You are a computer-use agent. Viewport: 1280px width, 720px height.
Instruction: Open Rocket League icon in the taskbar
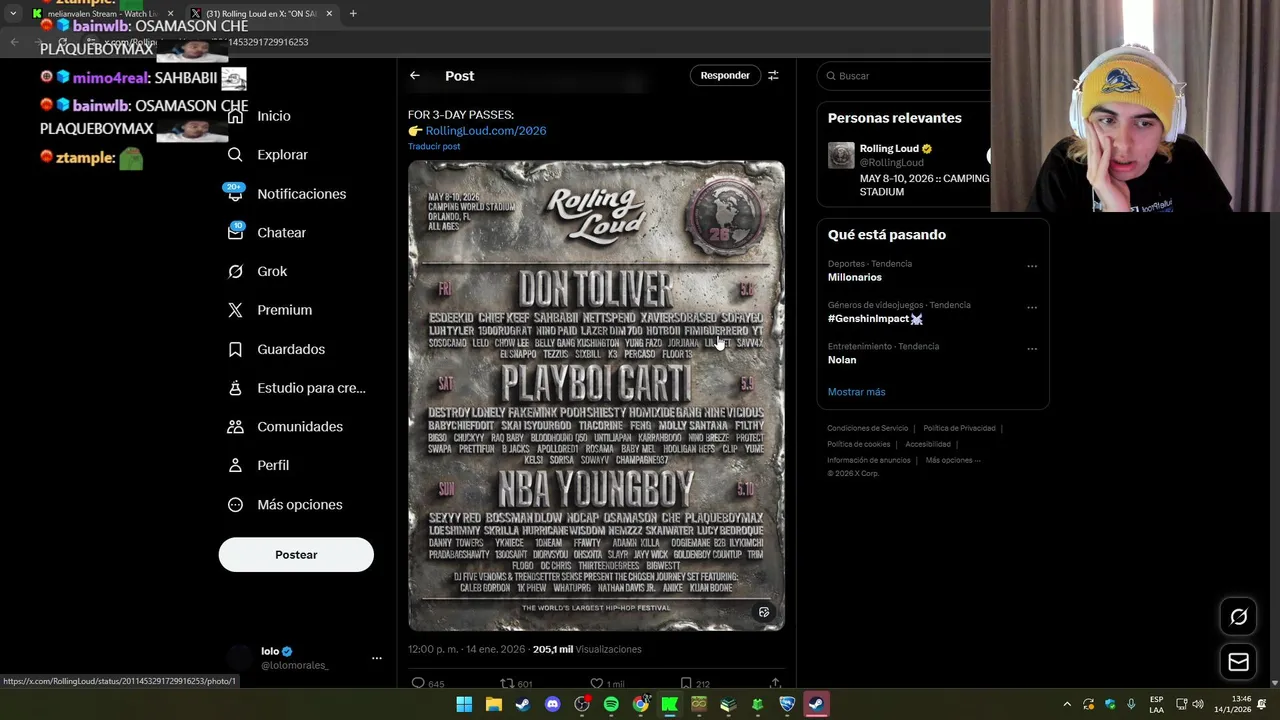[787, 705]
